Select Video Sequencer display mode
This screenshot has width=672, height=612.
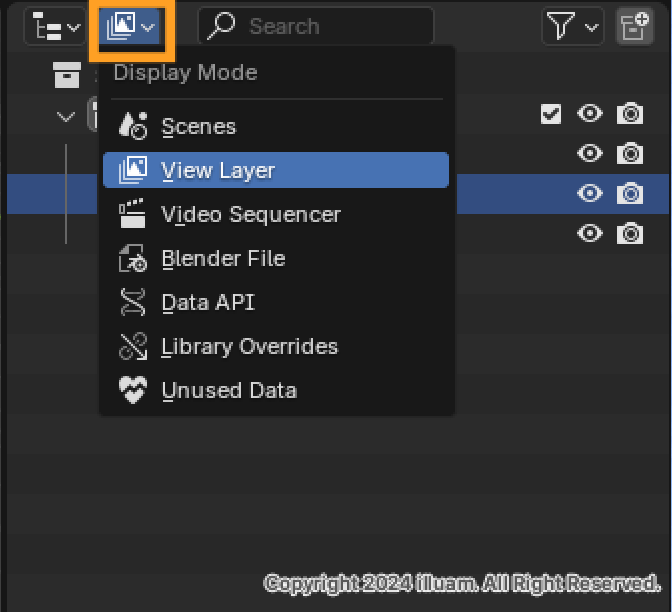click(x=276, y=214)
